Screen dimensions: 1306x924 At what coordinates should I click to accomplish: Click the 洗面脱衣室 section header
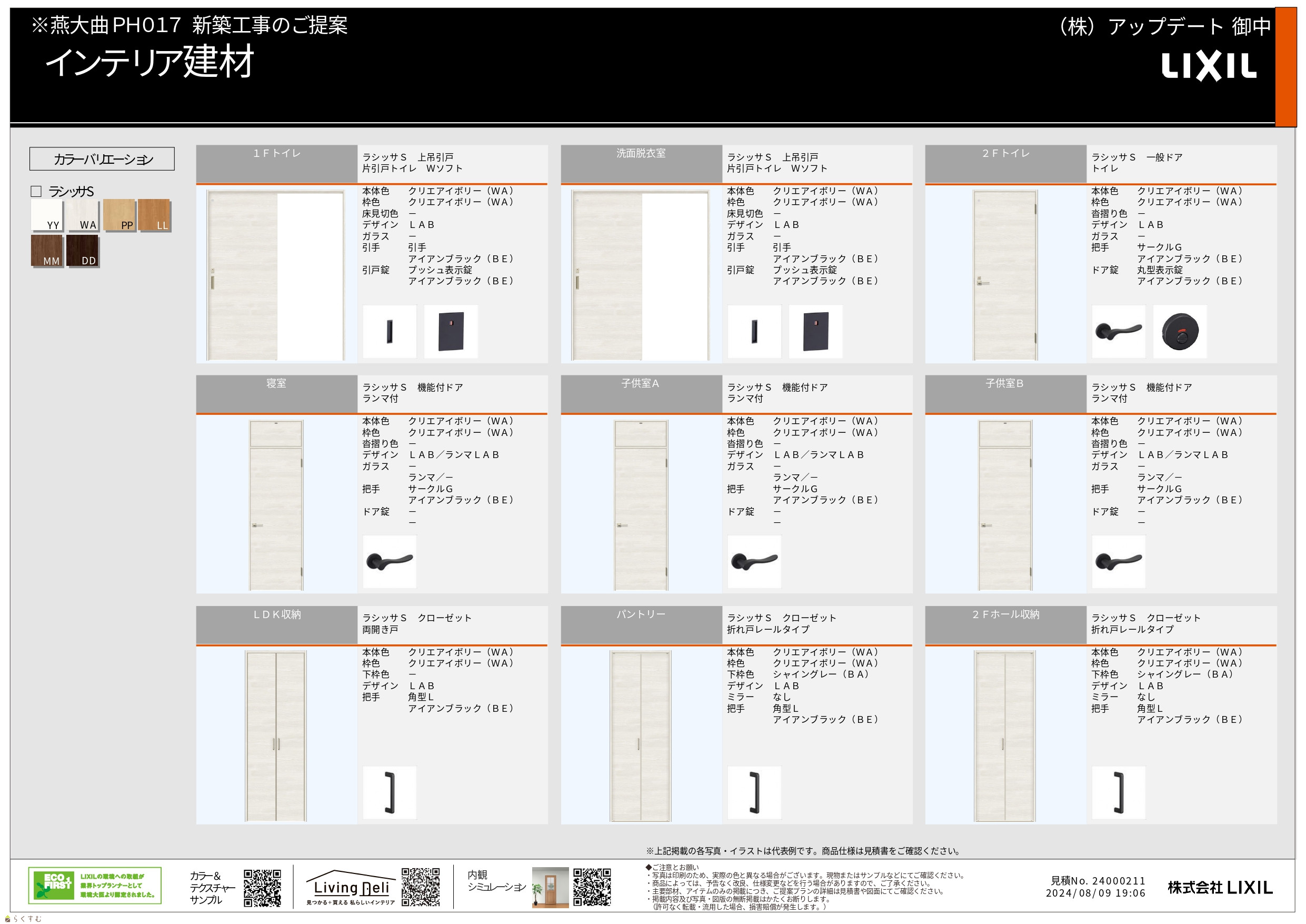641,164
